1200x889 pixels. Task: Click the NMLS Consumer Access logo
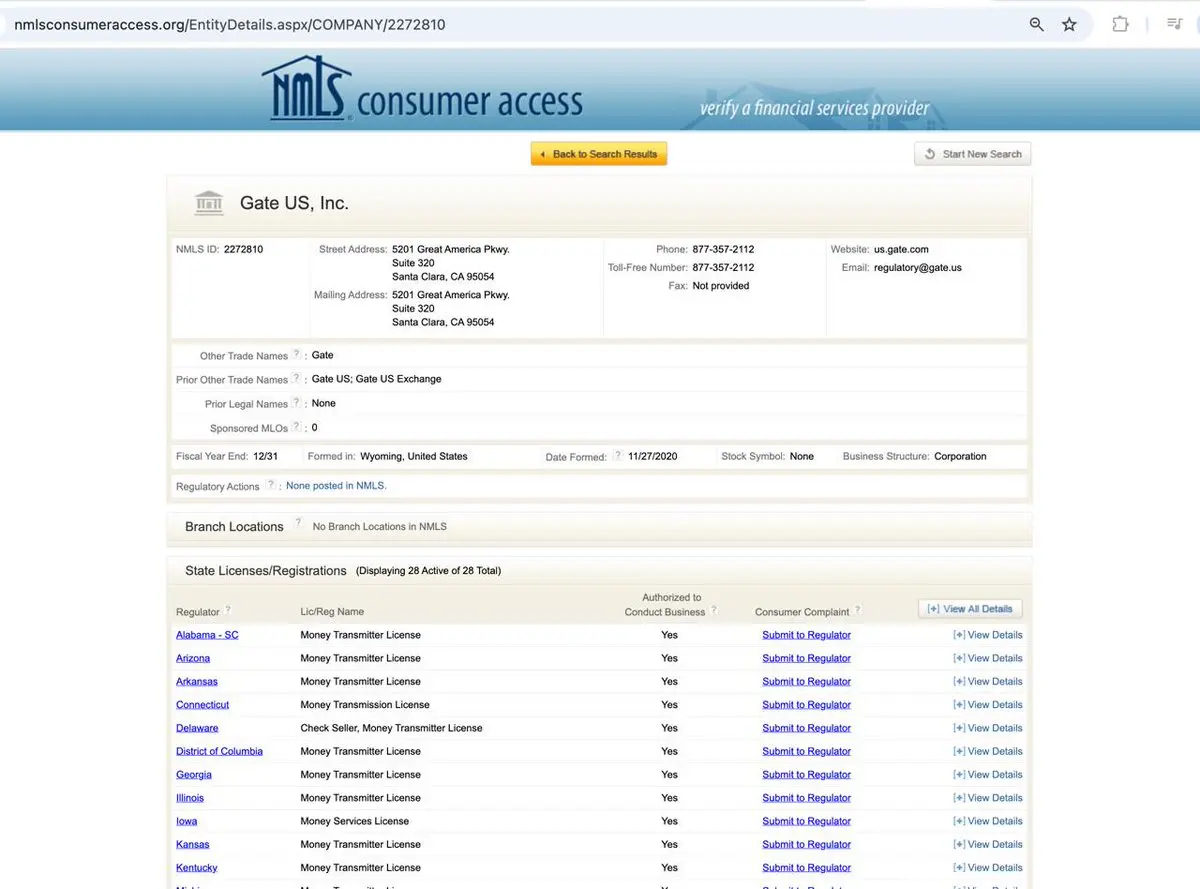click(421, 90)
